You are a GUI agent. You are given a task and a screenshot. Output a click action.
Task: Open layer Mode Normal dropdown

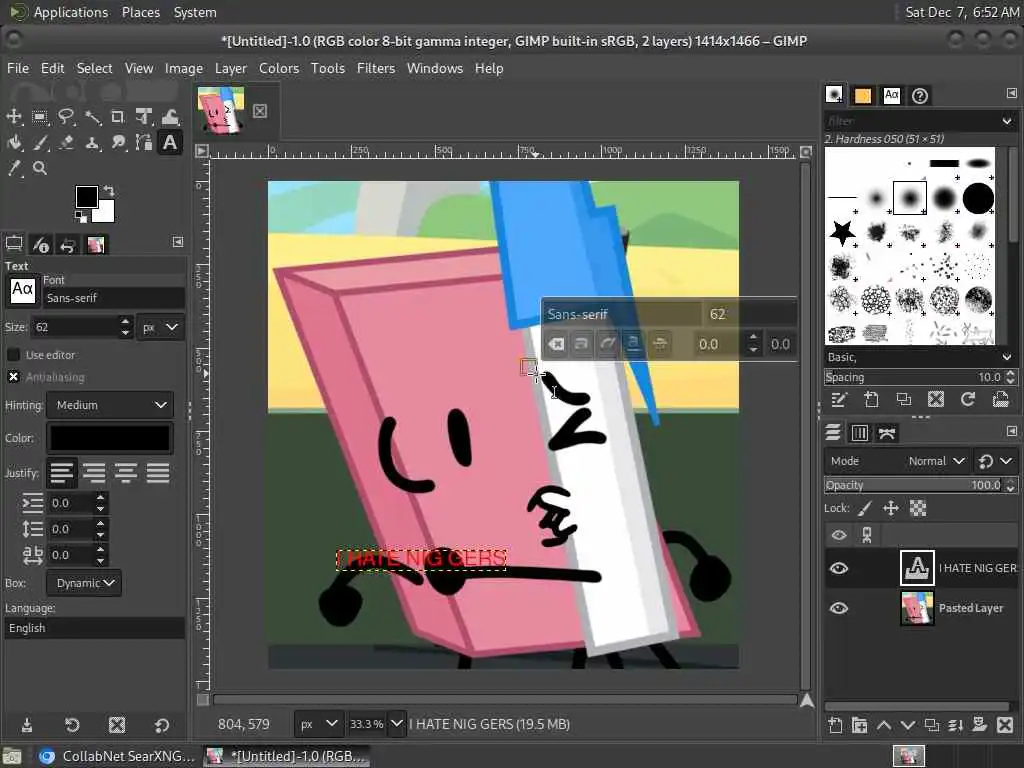pyautogui.click(x=897, y=461)
